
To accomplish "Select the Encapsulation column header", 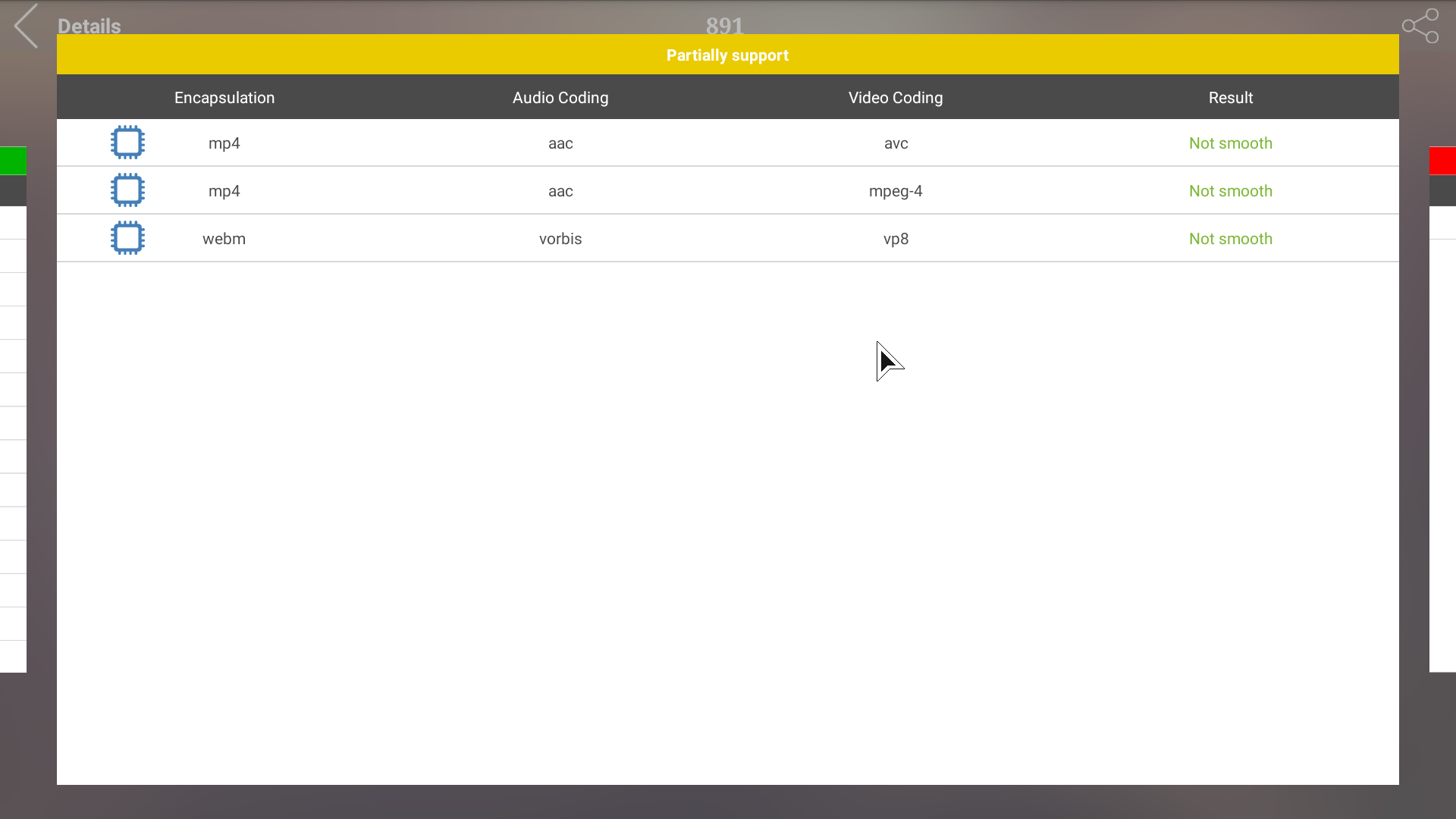I will click(224, 98).
